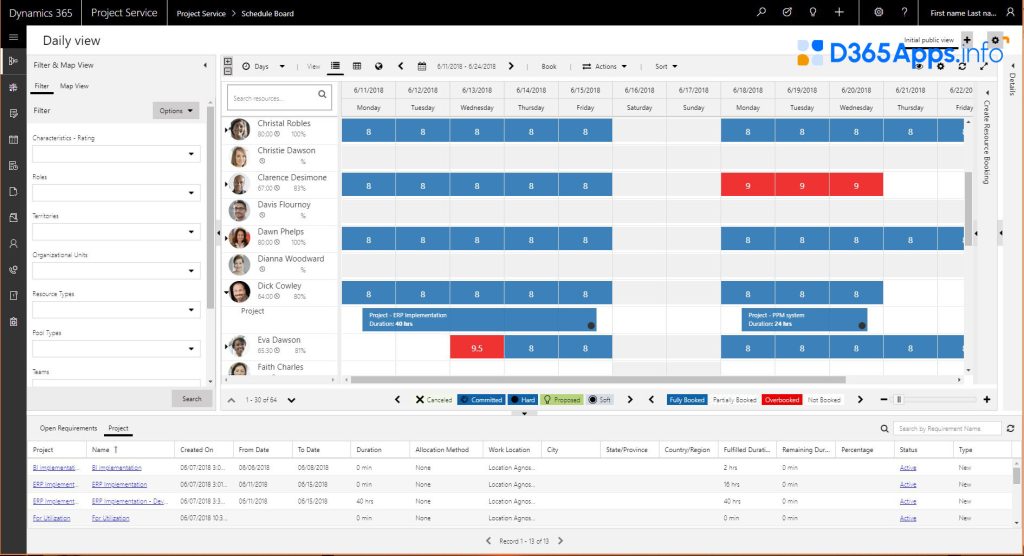Collapse the Filter & Map View panel
Viewport: 1024px width, 556px height.
205,65
